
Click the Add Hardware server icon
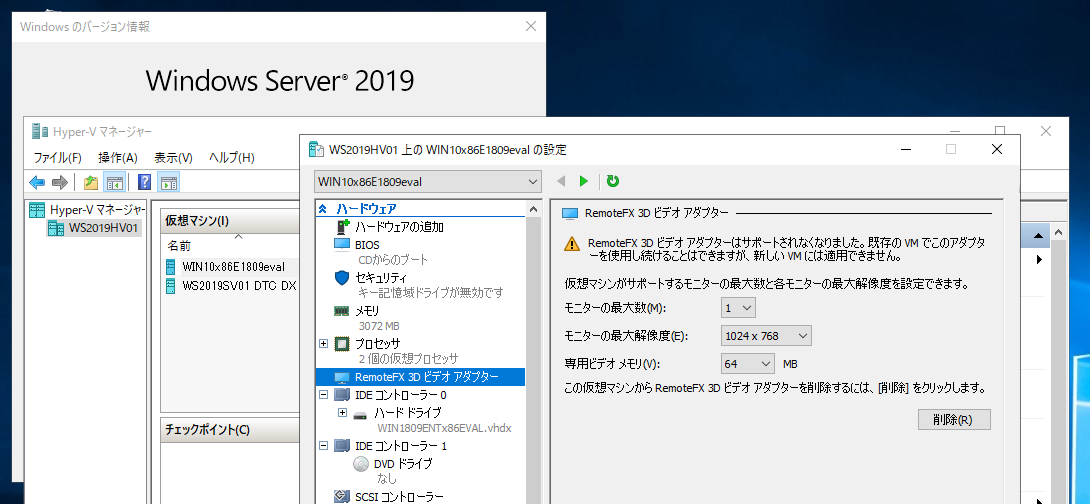tap(341, 227)
